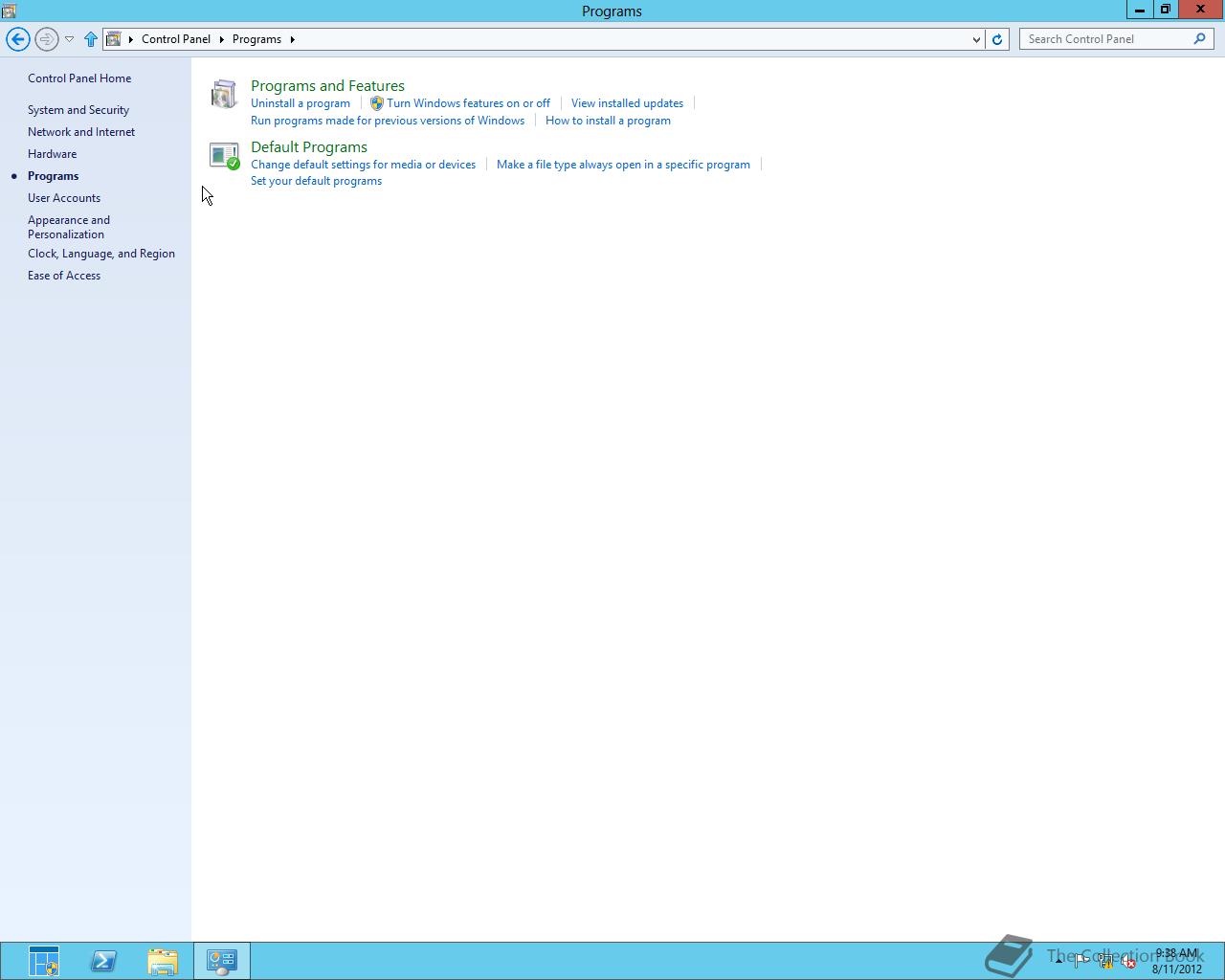The width and height of the screenshot is (1225, 980).
Task: Expand chevron after Programs breadcrumb
Action: coord(292,39)
